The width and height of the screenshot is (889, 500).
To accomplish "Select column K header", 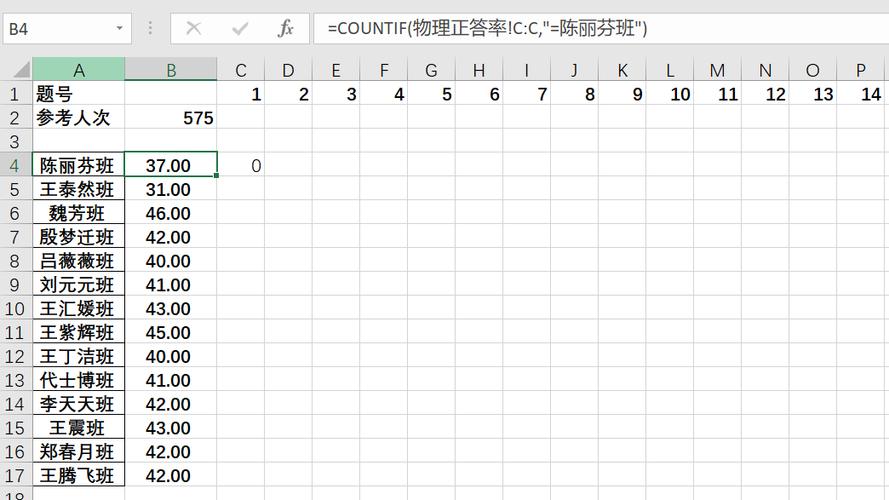I will pyautogui.click(x=622, y=70).
